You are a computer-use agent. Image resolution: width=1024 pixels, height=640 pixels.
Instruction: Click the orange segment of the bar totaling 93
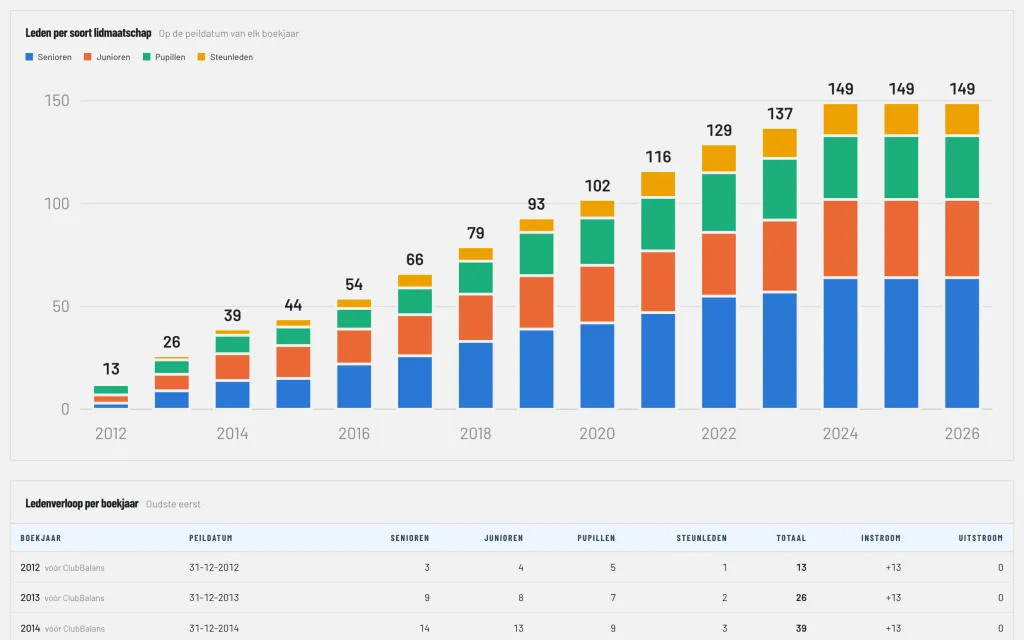click(537, 302)
